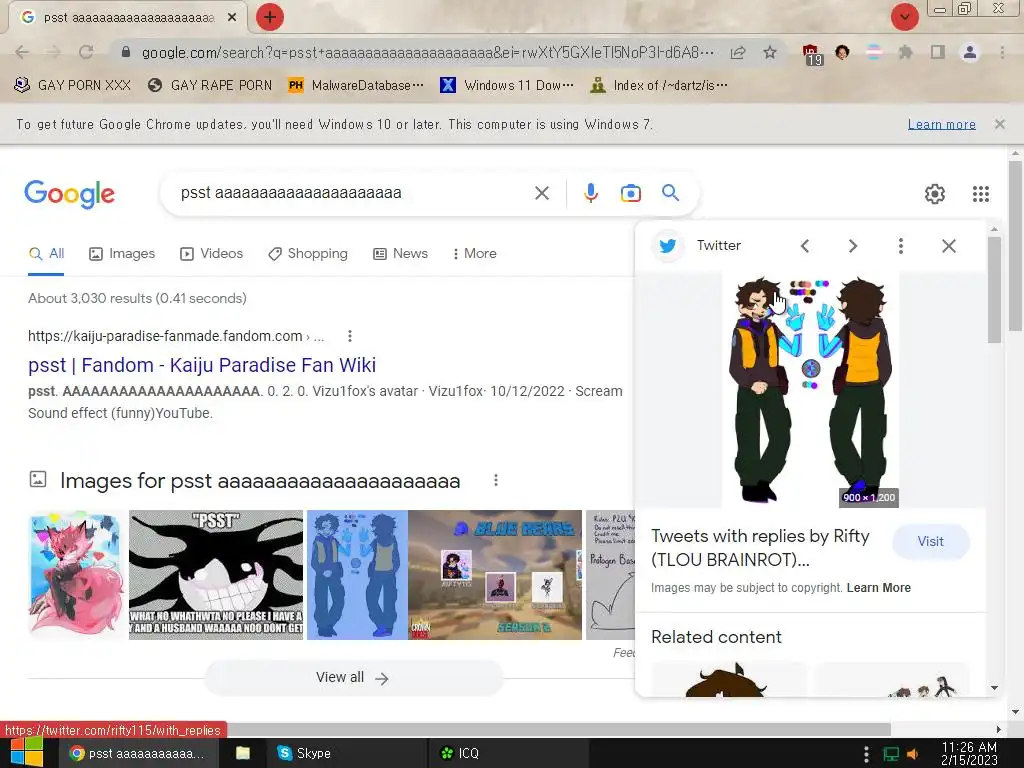The height and width of the screenshot is (768, 1024).
Task: Open options for Kaiju Paradise result
Action: [350, 336]
